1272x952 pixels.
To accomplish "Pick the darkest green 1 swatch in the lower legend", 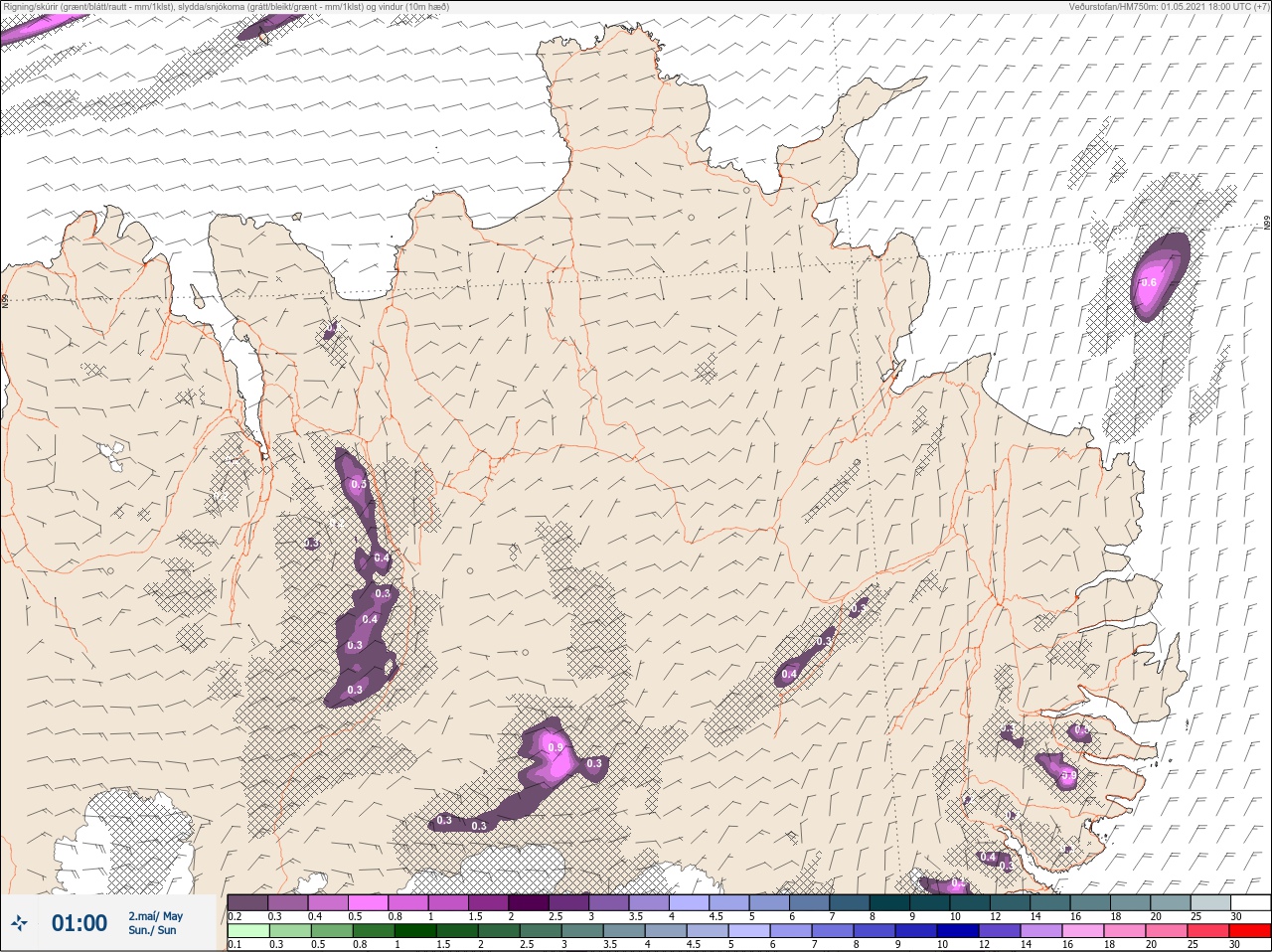I will [414, 931].
